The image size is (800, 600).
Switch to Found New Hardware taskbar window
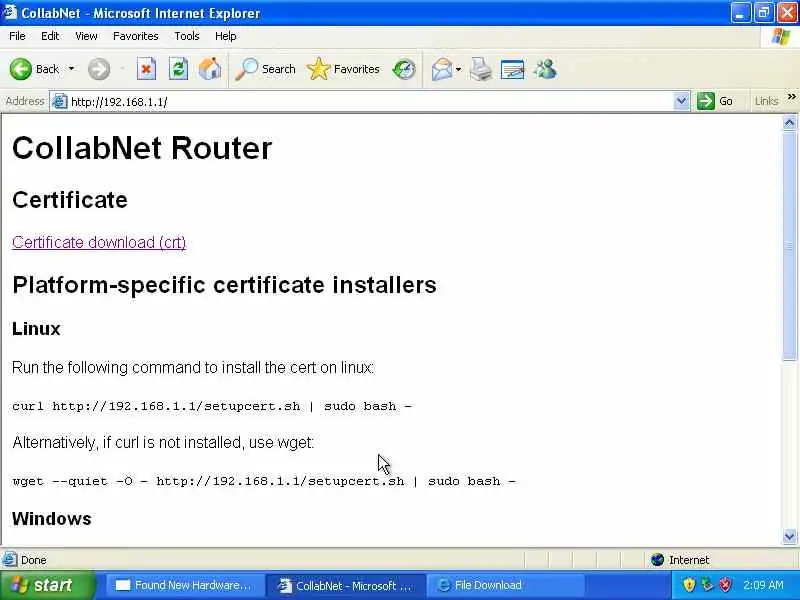click(x=184, y=585)
